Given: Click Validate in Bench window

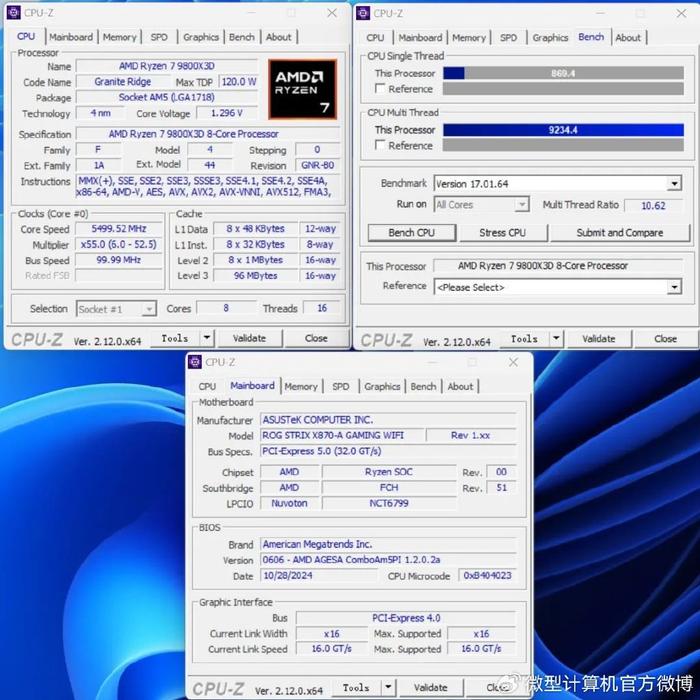Looking at the screenshot, I should [x=599, y=338].
